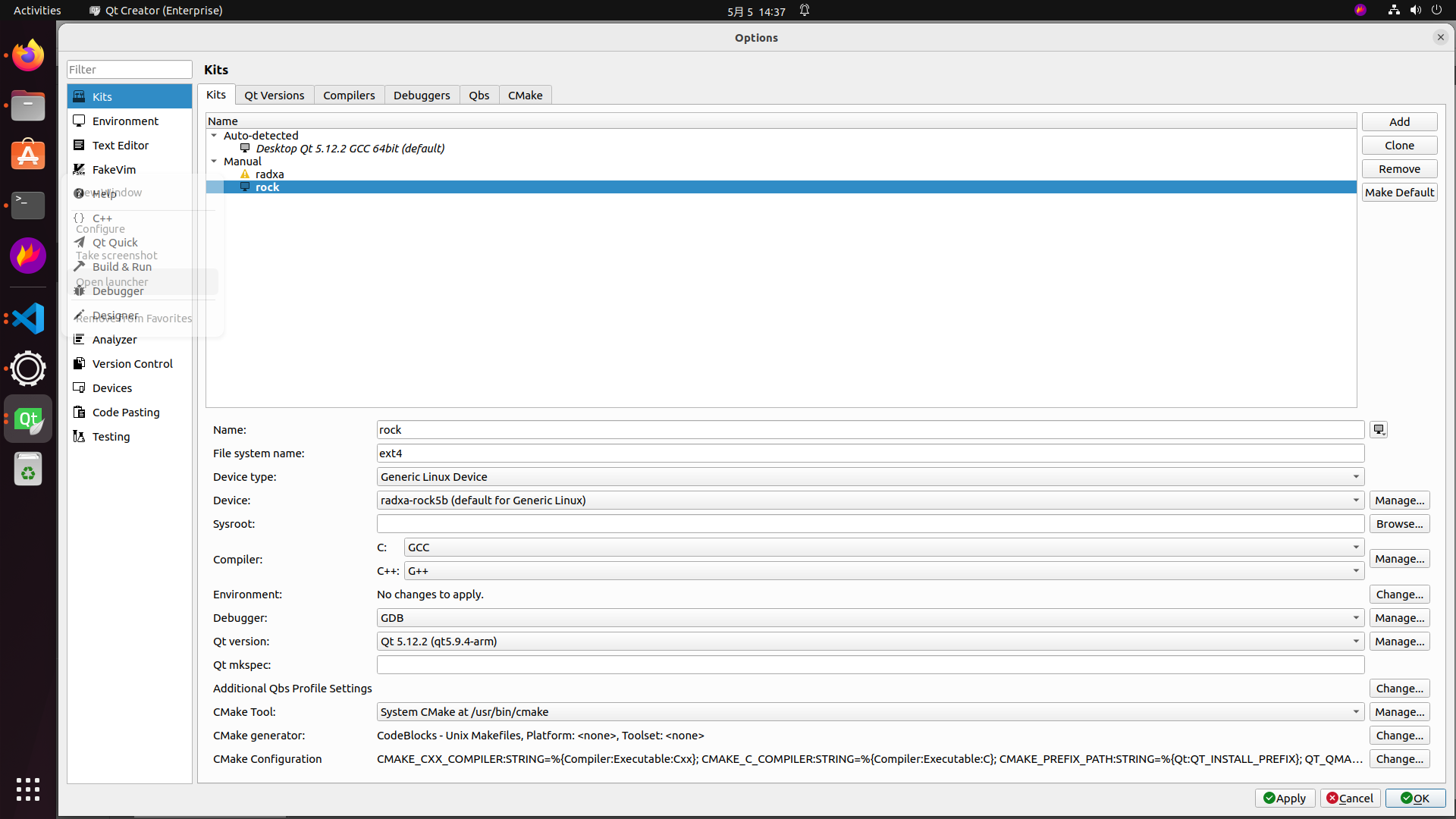This screenshot has height=819, width=1456.
Task: Open the Analyzer options category
Action: point(115,340)
